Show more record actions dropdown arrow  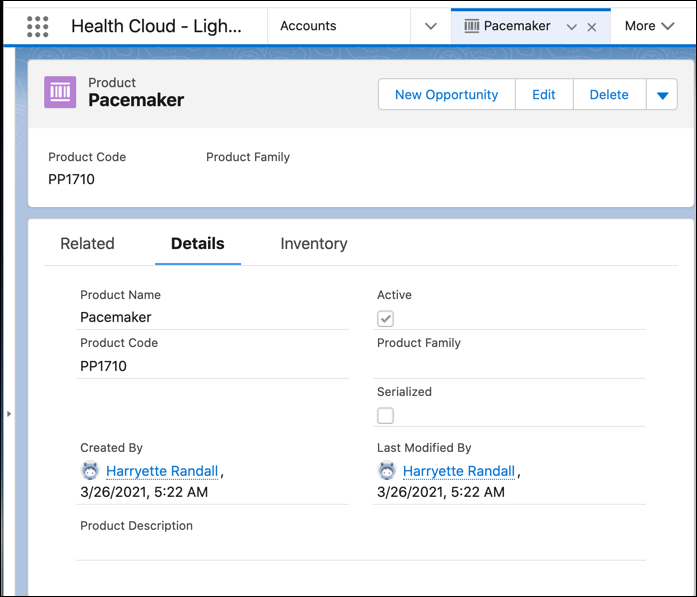pos(662,95)
